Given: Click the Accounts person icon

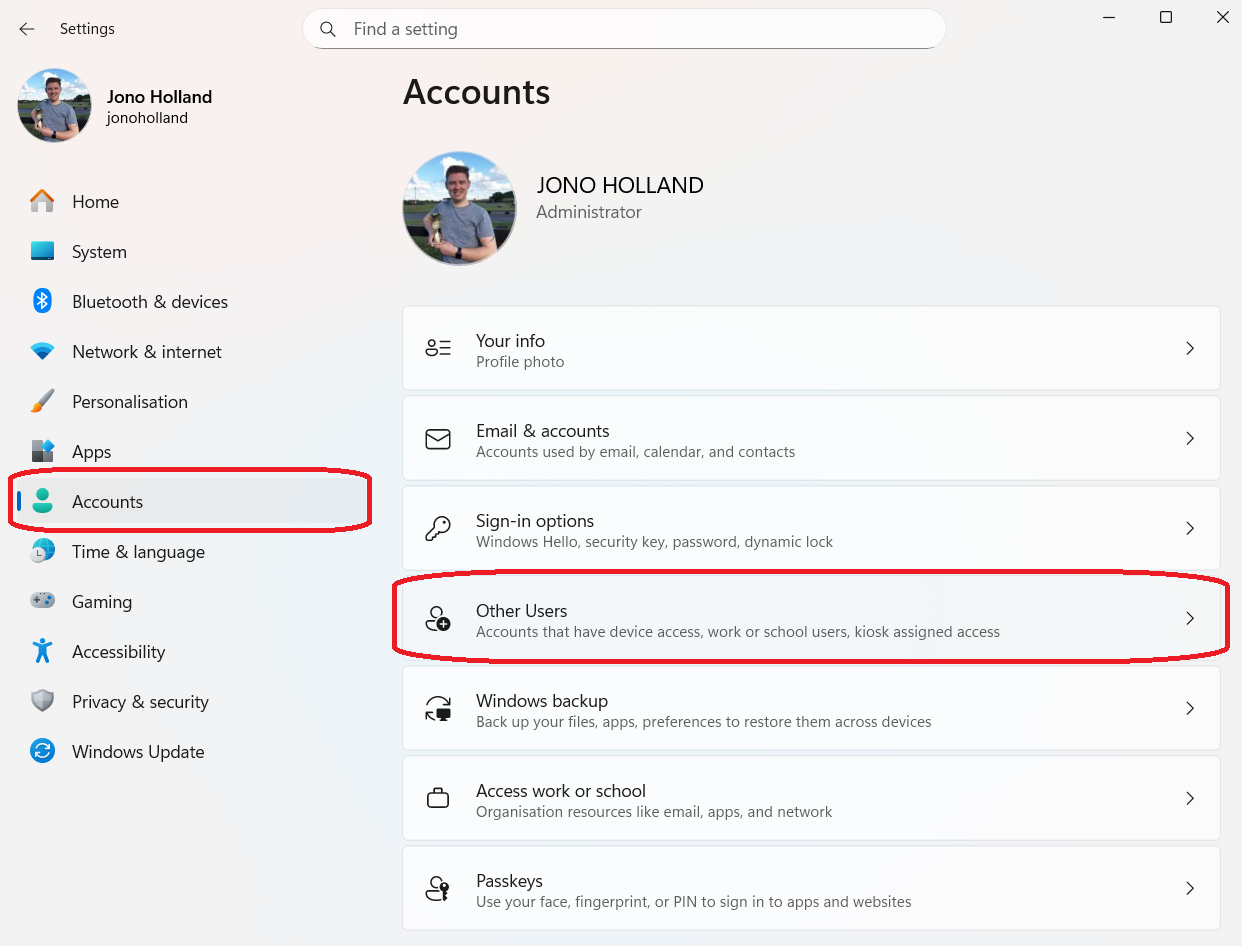Looking at the screenshot, I should click(42, 501).
